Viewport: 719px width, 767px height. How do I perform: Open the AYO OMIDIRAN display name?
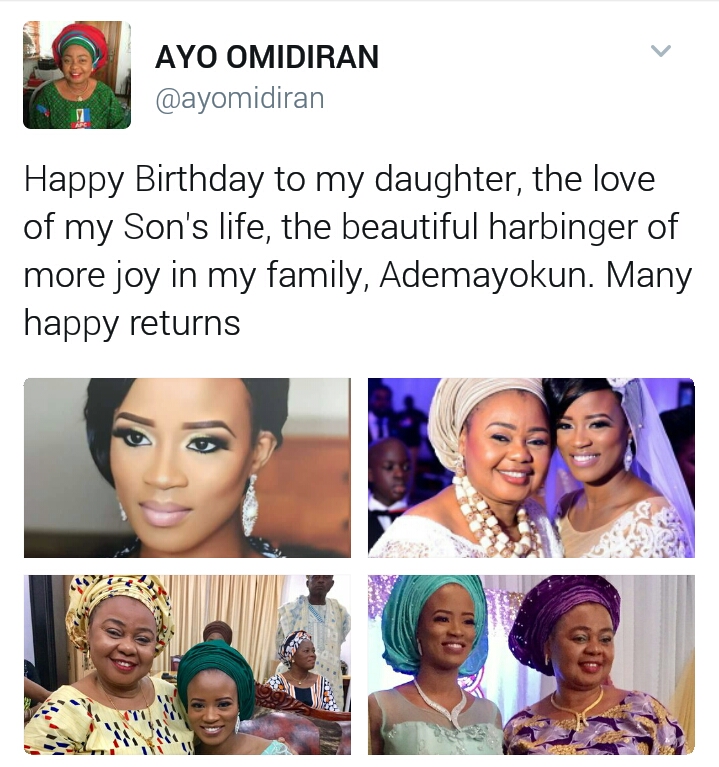pyautogui.click(x=267, y=57)
